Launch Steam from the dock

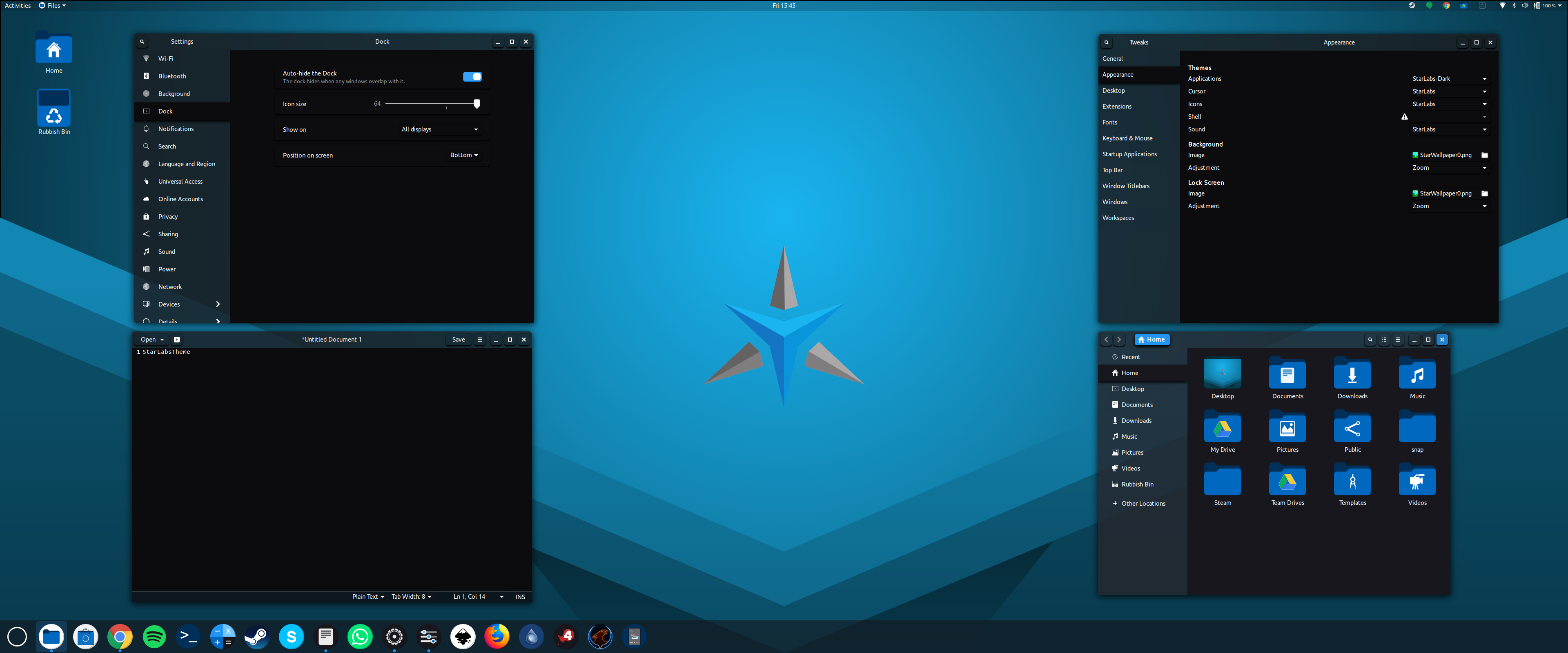click(257, 637)
